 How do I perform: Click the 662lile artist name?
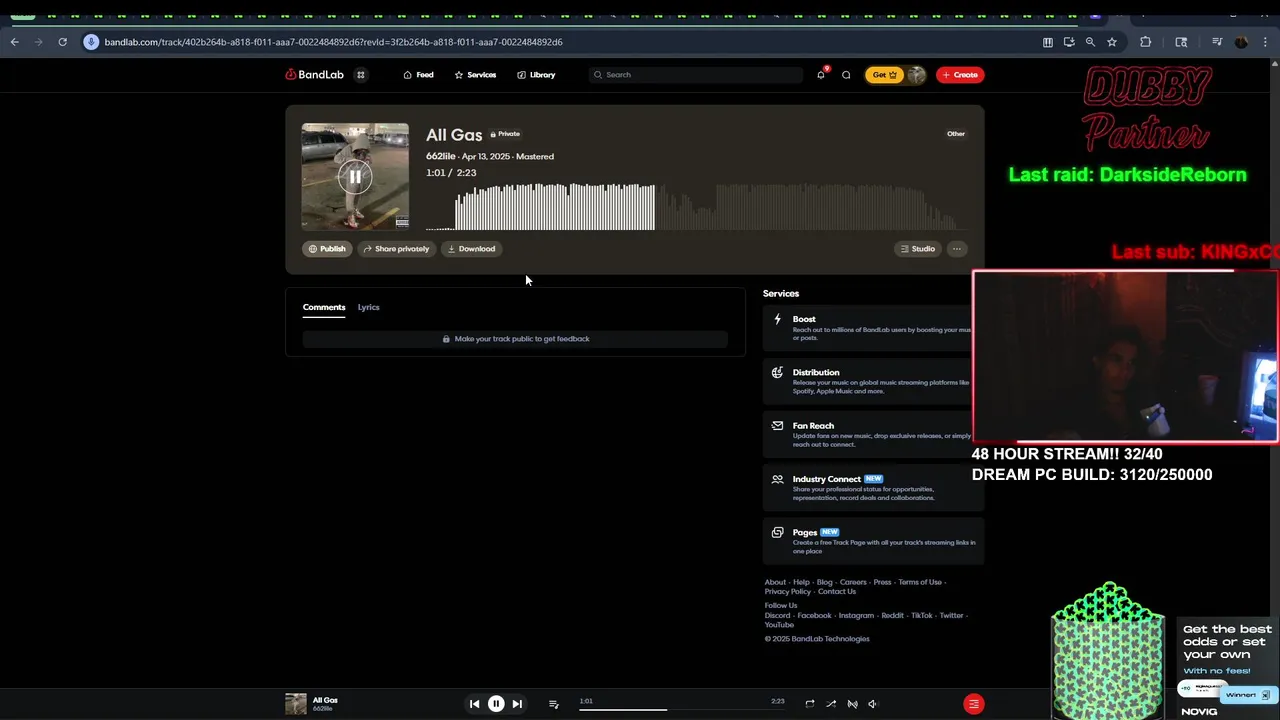coord(440,156)
